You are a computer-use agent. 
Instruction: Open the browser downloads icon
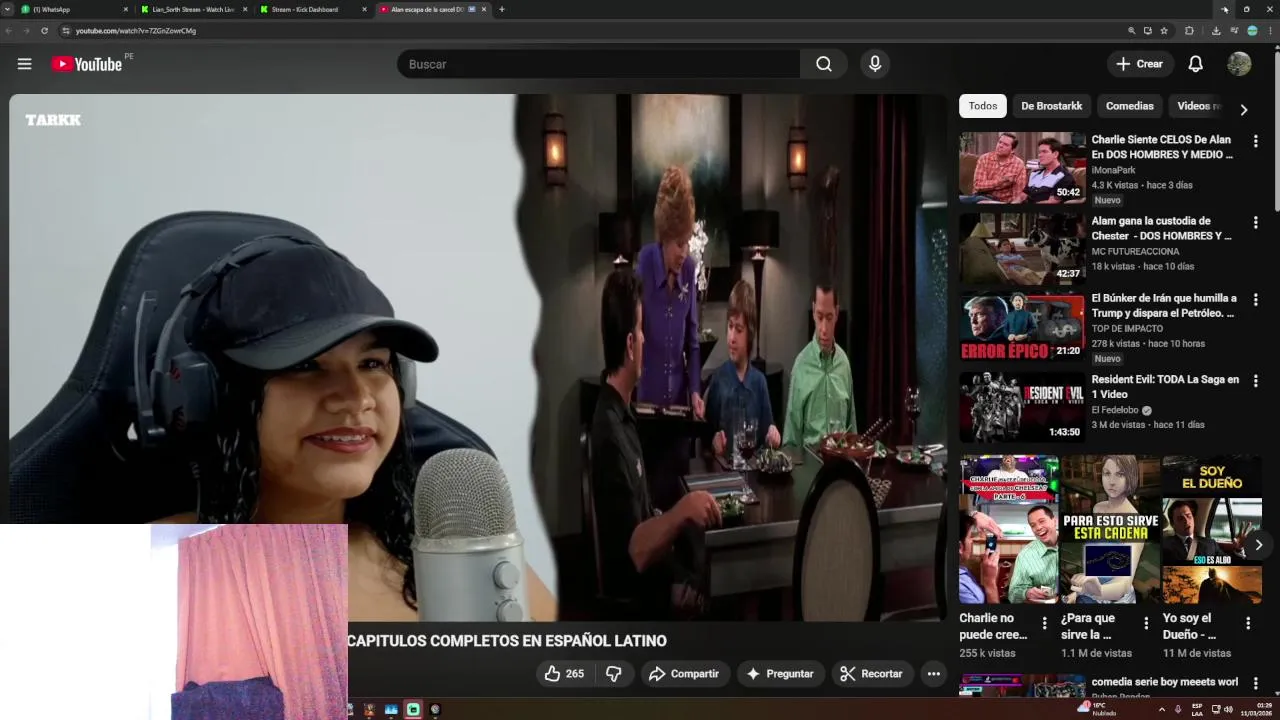click(1216, 31)
